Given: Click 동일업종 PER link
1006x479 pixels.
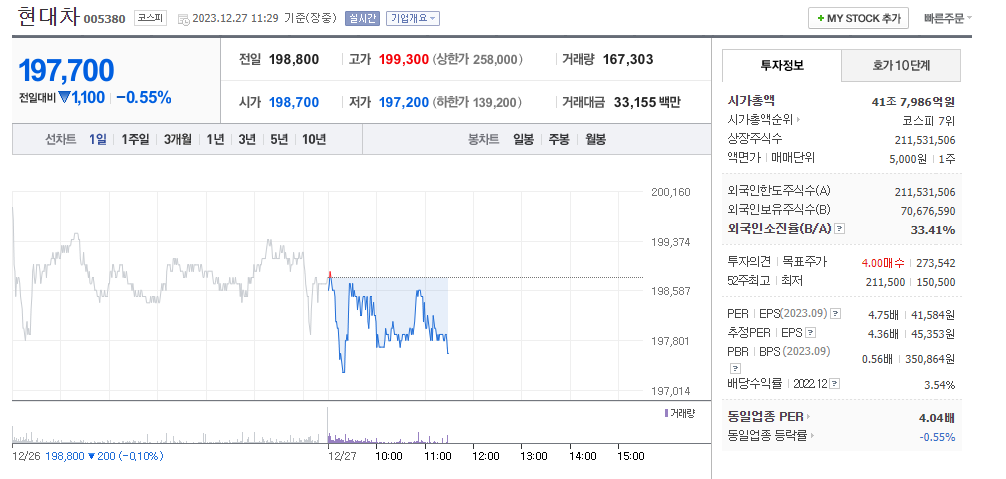Looking at the screenshot, I should point(766,417).
